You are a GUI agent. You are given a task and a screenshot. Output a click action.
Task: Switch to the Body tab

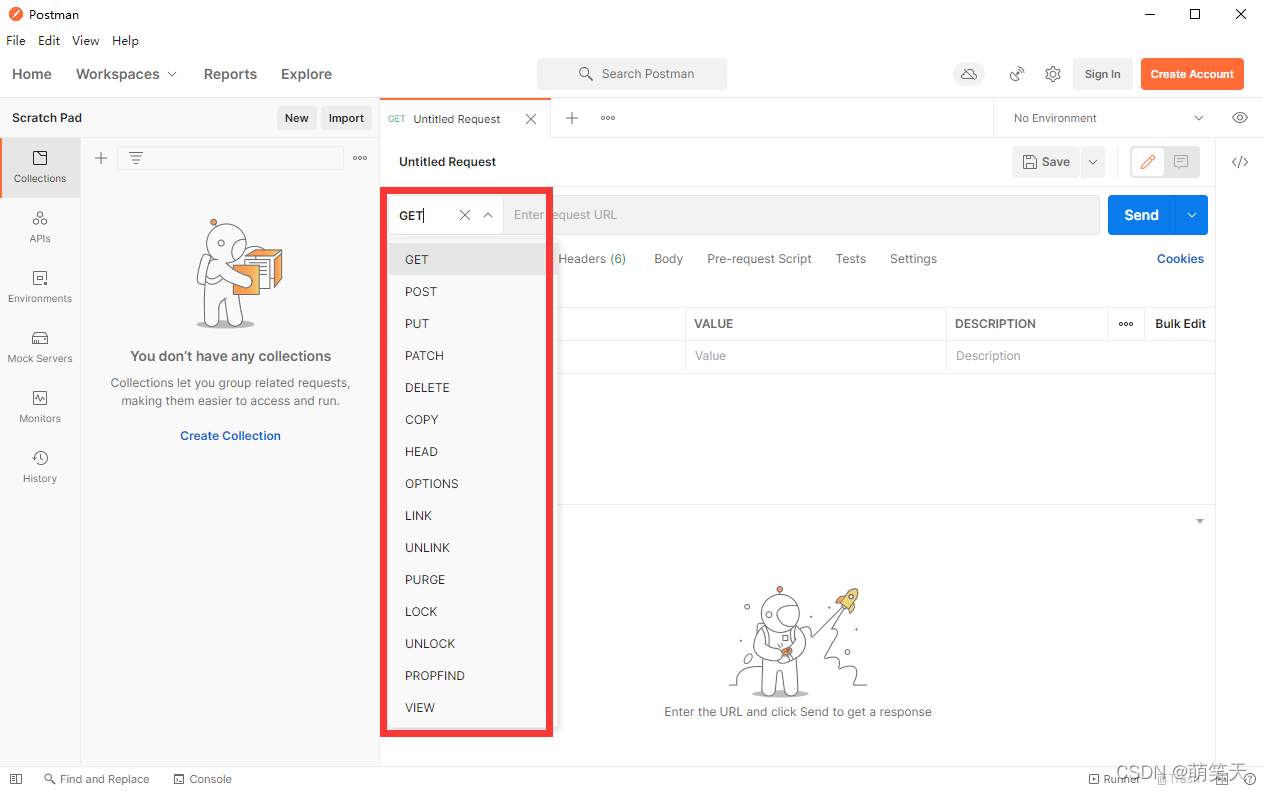coord(668,259)
